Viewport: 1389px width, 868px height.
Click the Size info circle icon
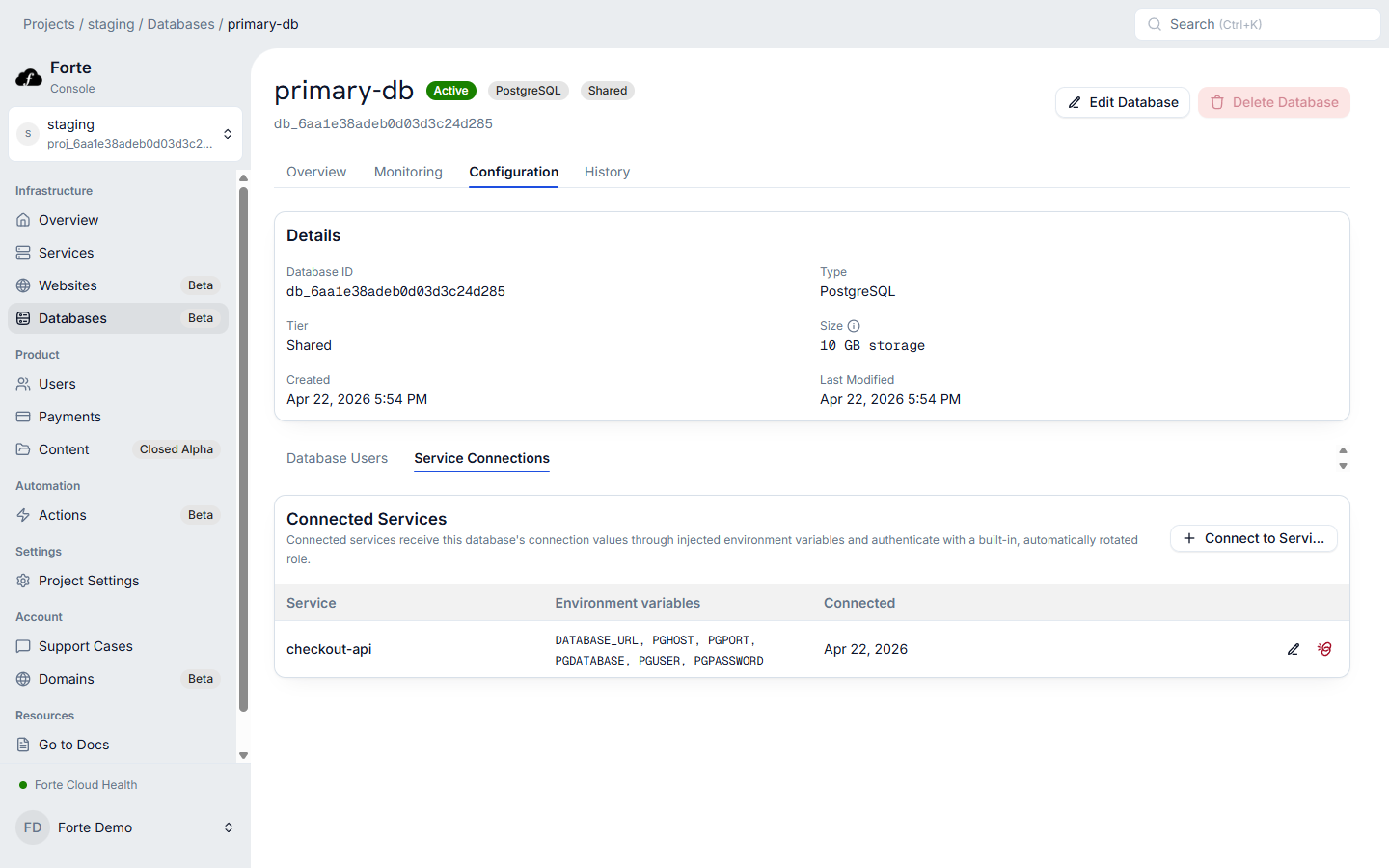click(854, 326)
